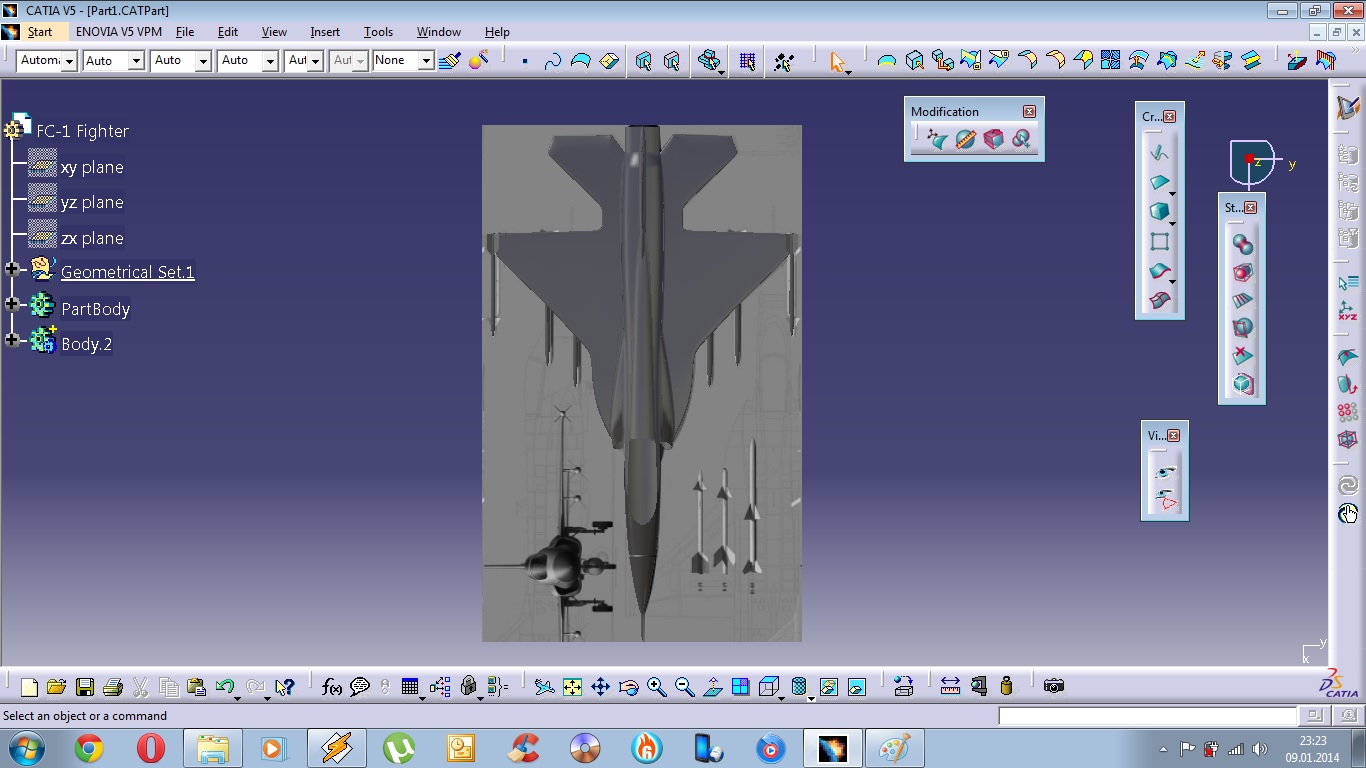1366x768 pixels.
Task: Select the Pan view tool
Action: [x=600, y=687]
